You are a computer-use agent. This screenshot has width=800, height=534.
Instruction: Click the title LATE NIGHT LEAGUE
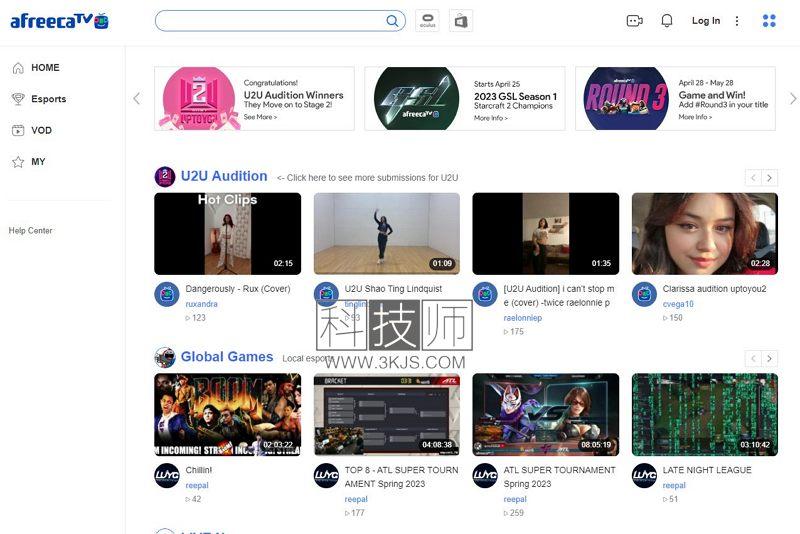pos(707,470)
